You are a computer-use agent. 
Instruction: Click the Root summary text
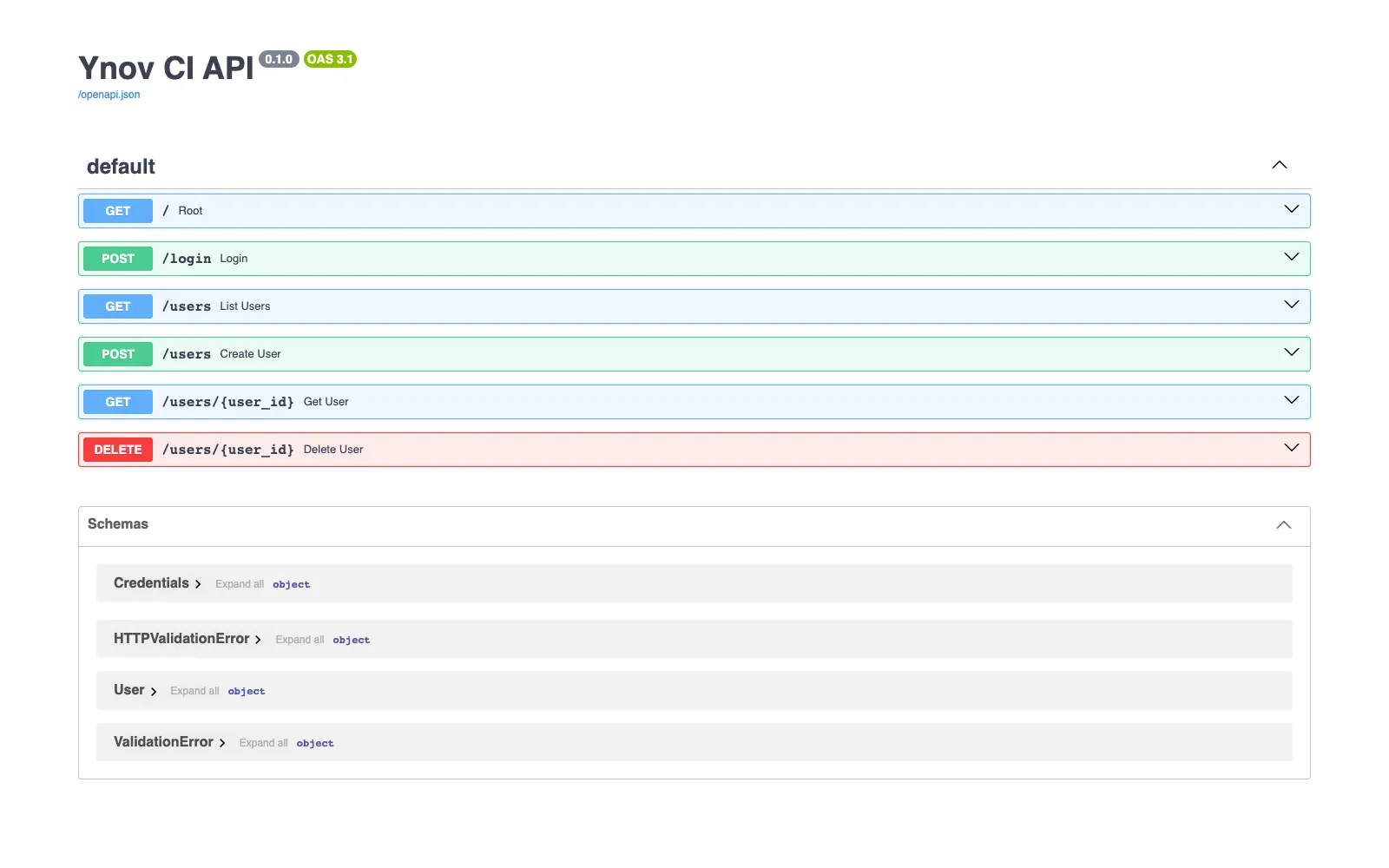[x=190, y=211]
